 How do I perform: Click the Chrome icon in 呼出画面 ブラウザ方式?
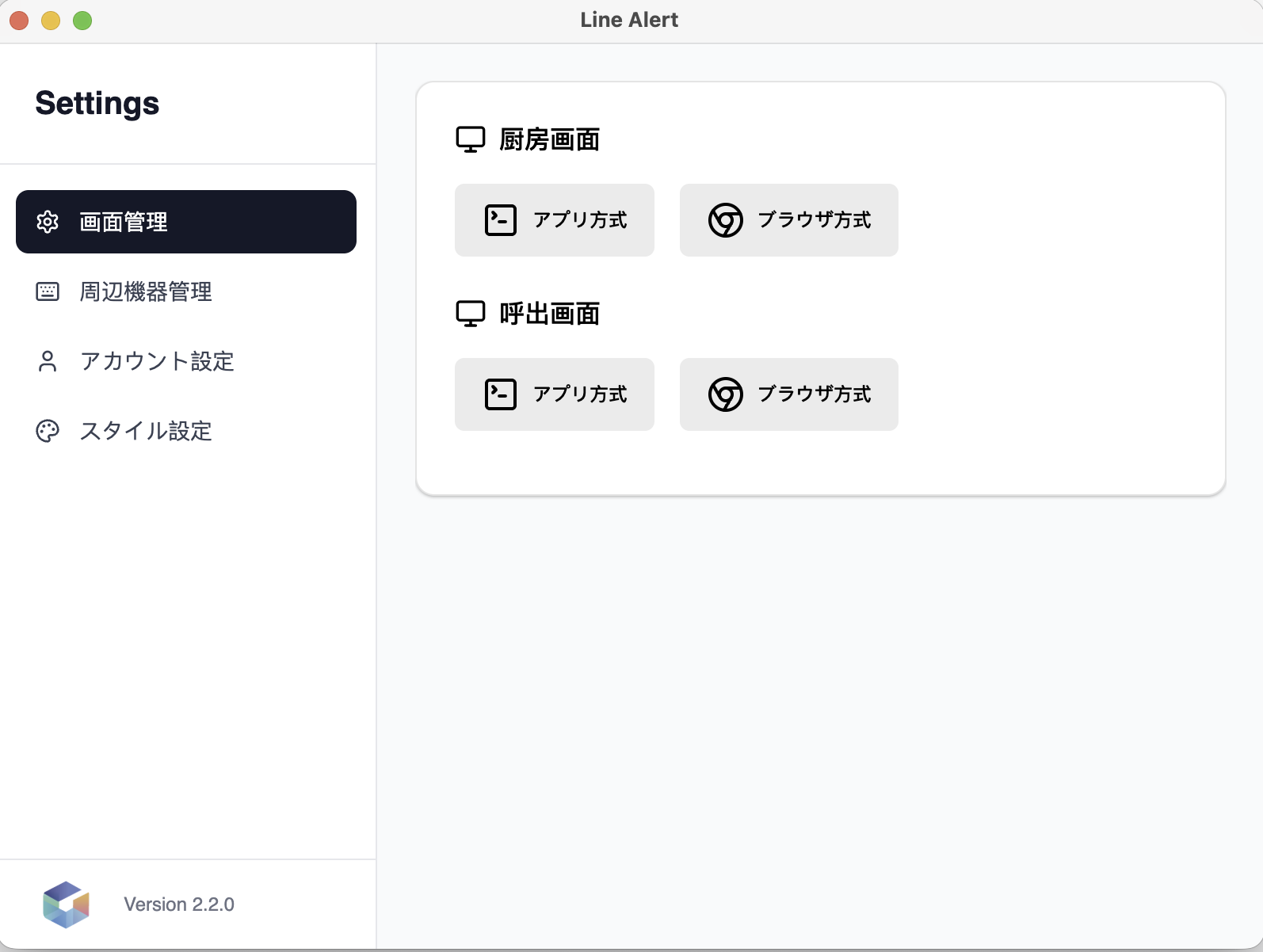coord(726,394)
